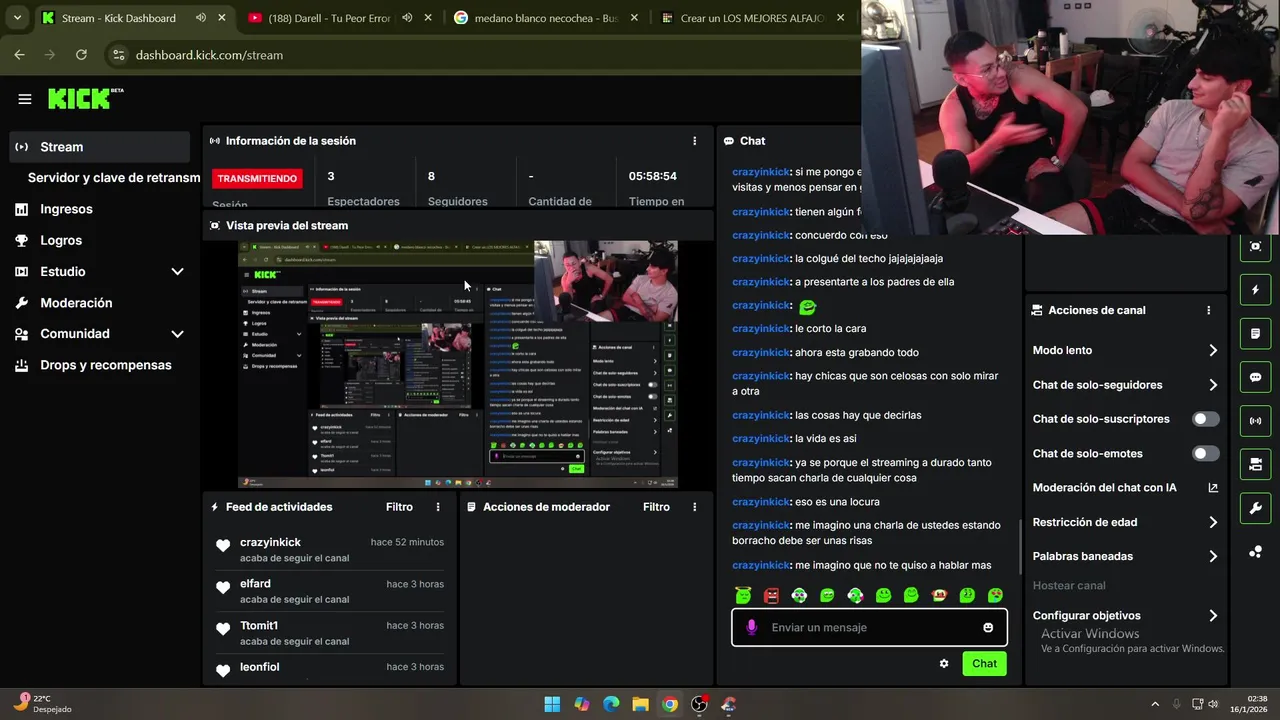Open Chrome from the taskbar
Viewport: 1280px width, 720px height.
pyautogui.click(x=670, y=704)
